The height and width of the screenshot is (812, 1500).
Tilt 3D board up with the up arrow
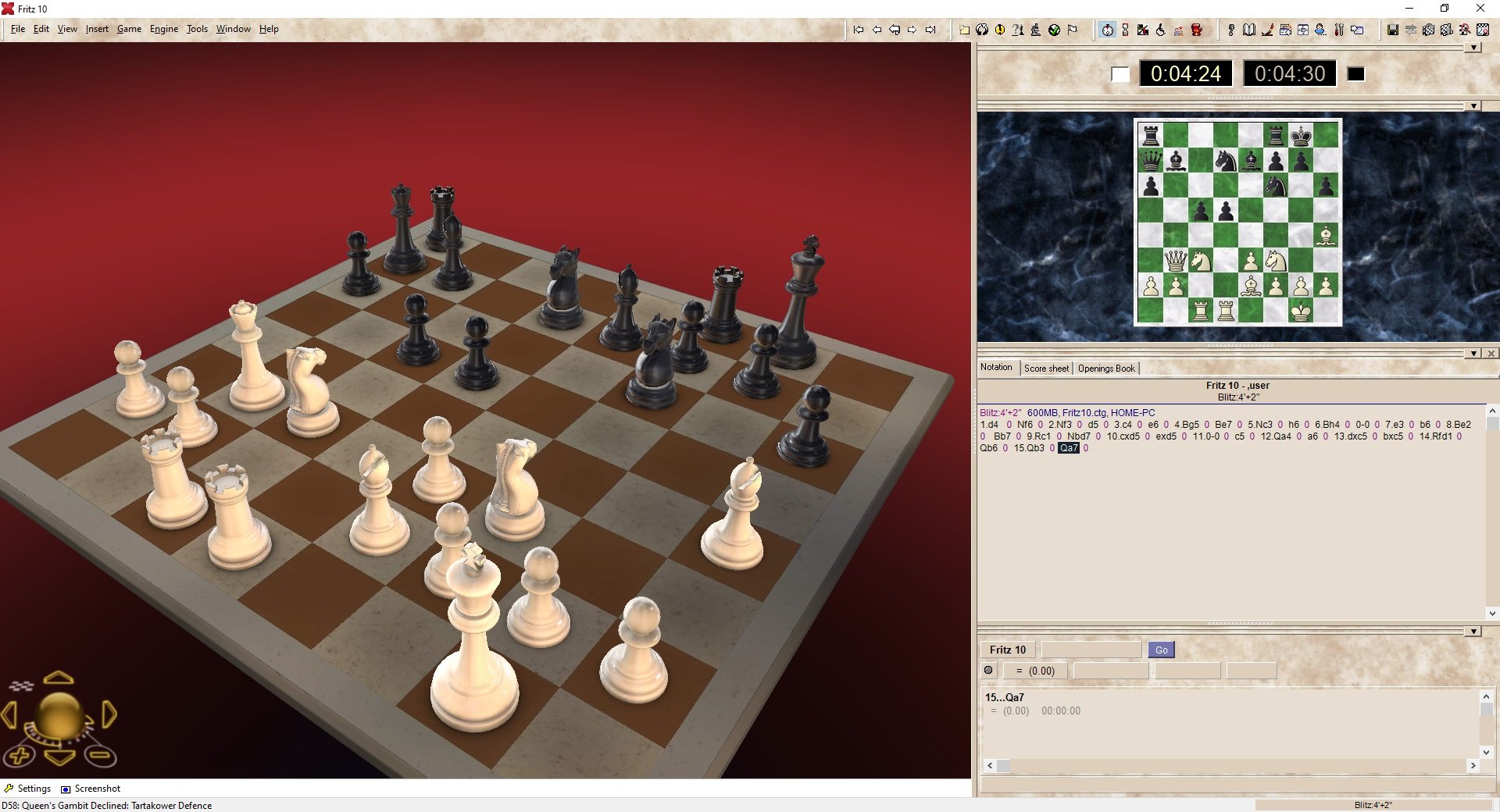click(x=59, y=678)
